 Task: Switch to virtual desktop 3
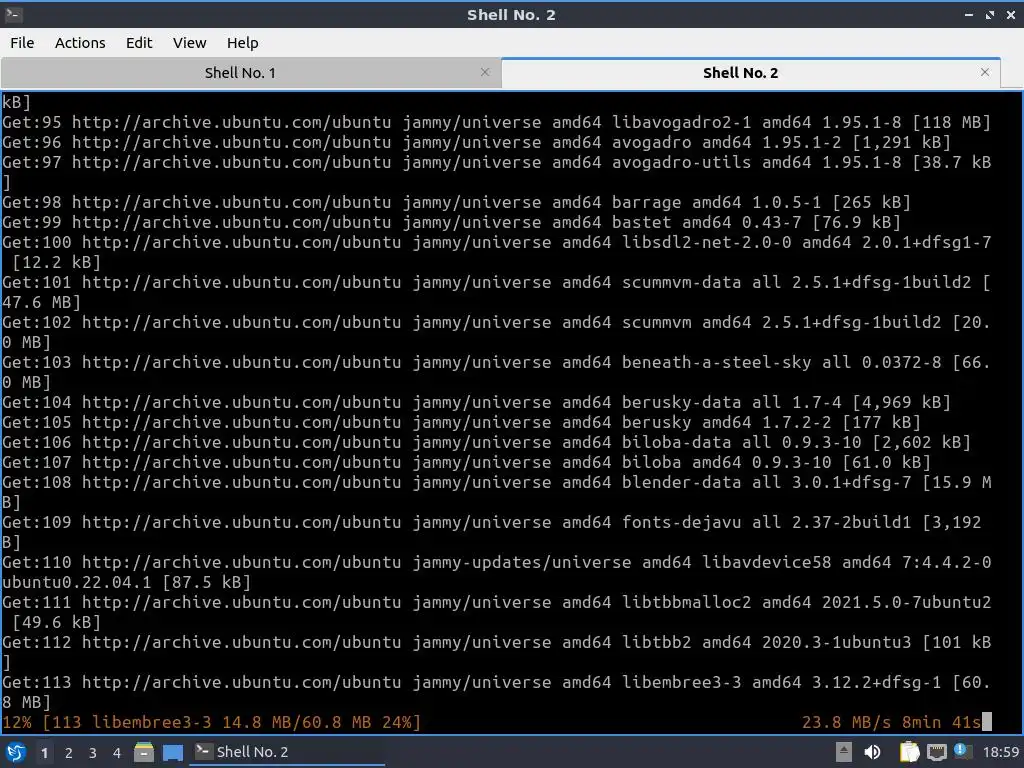(93, 753)
